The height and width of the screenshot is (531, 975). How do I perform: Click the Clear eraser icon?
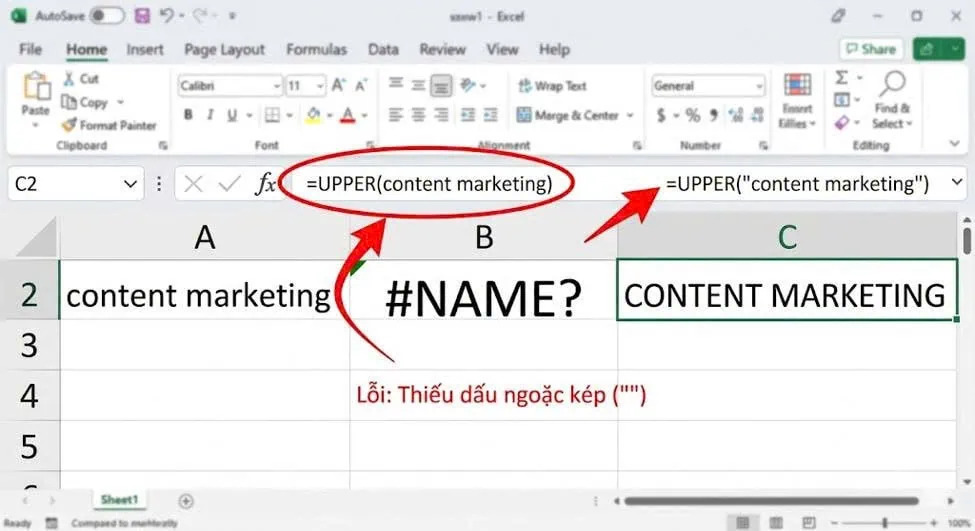841,122
